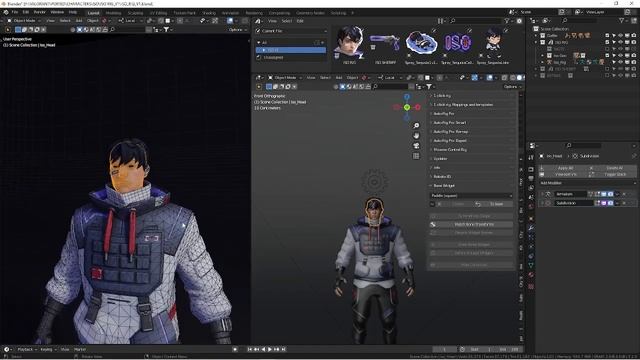The width and height of the screenshot is (640, 360).
Task: Toggle visibility eye for Cache collection in outliner
Action: (620, 36)
